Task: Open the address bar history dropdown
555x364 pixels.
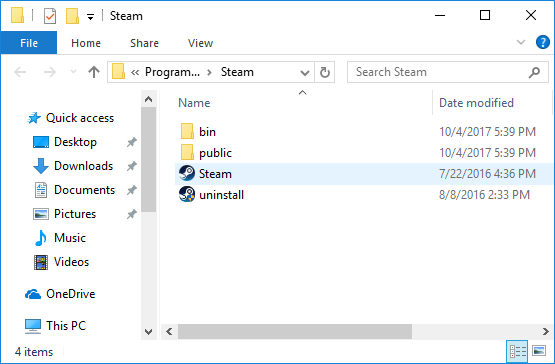Action: point(305,73)
